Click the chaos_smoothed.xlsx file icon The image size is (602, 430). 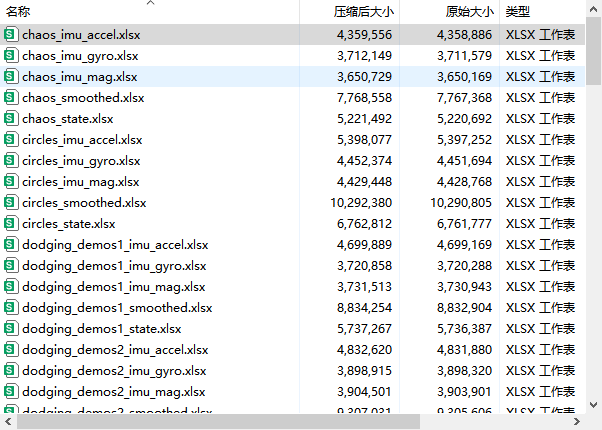coord(11,98)
